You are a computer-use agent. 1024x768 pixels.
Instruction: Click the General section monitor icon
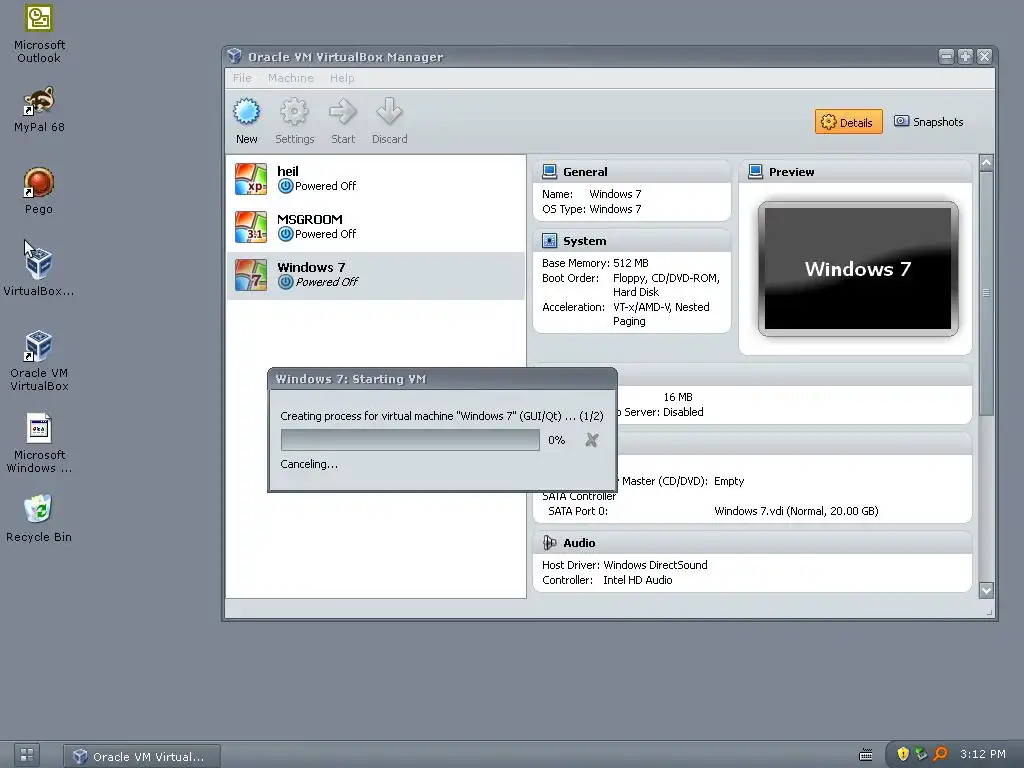[x=549, y=171]
